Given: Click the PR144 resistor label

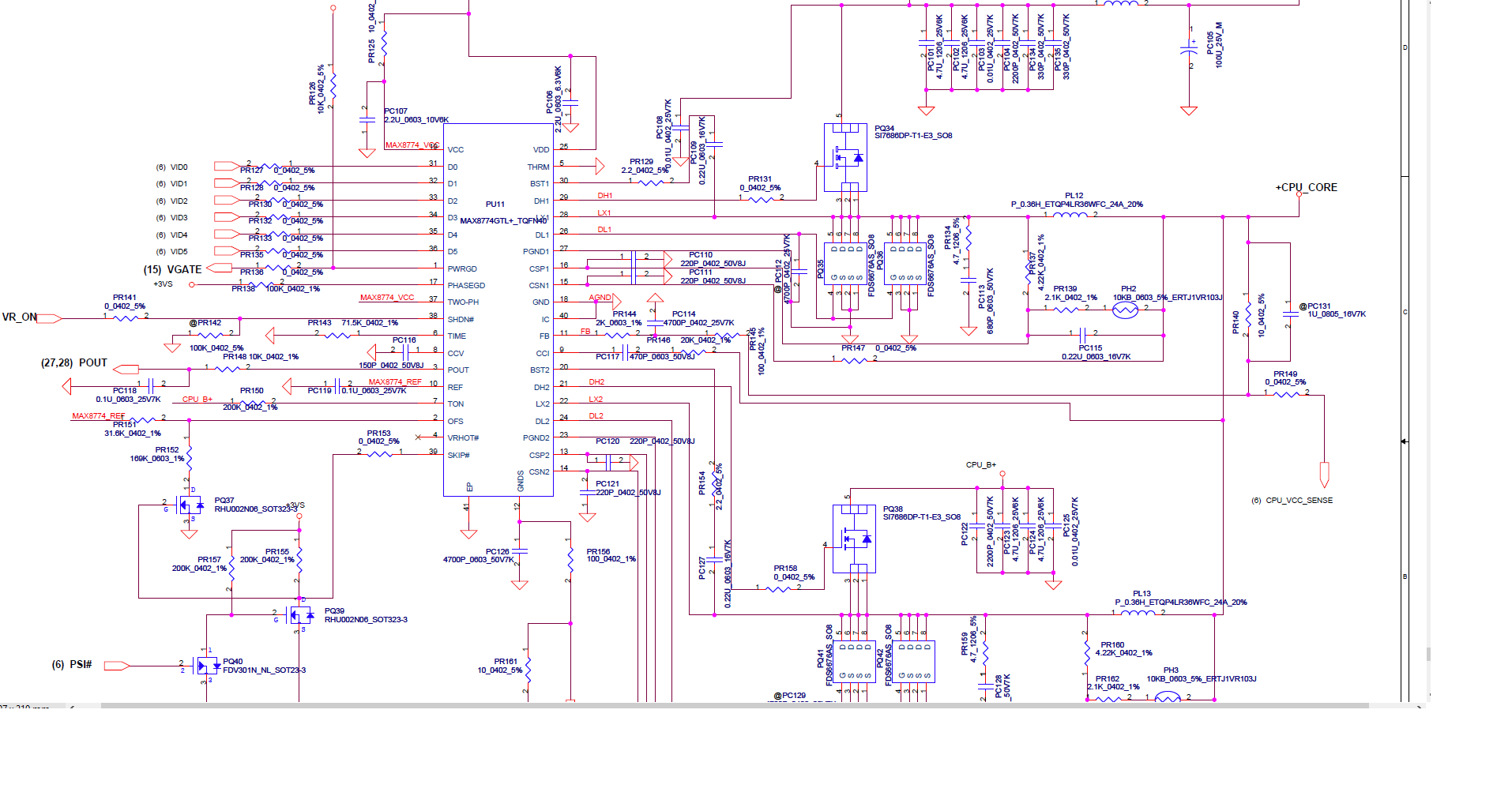Looking at the screenshot, I should click(624, 314).
